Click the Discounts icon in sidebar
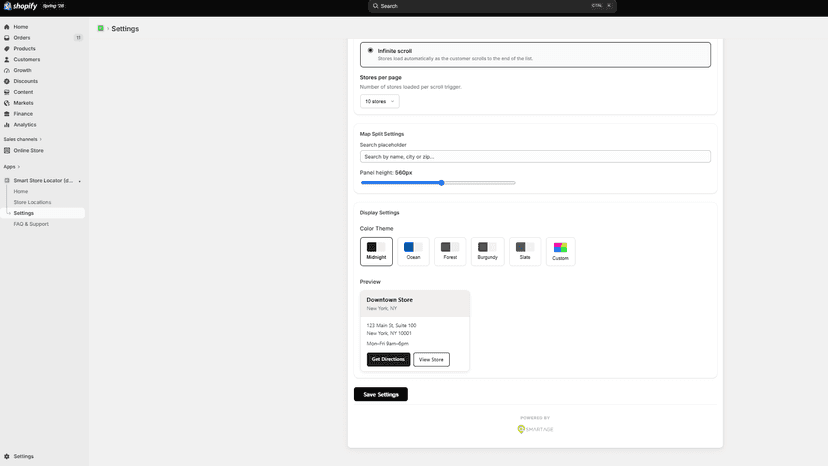Image resolution: width=828 pixels, height=466 pixels. pyautogui.click(x=7, y=81)
